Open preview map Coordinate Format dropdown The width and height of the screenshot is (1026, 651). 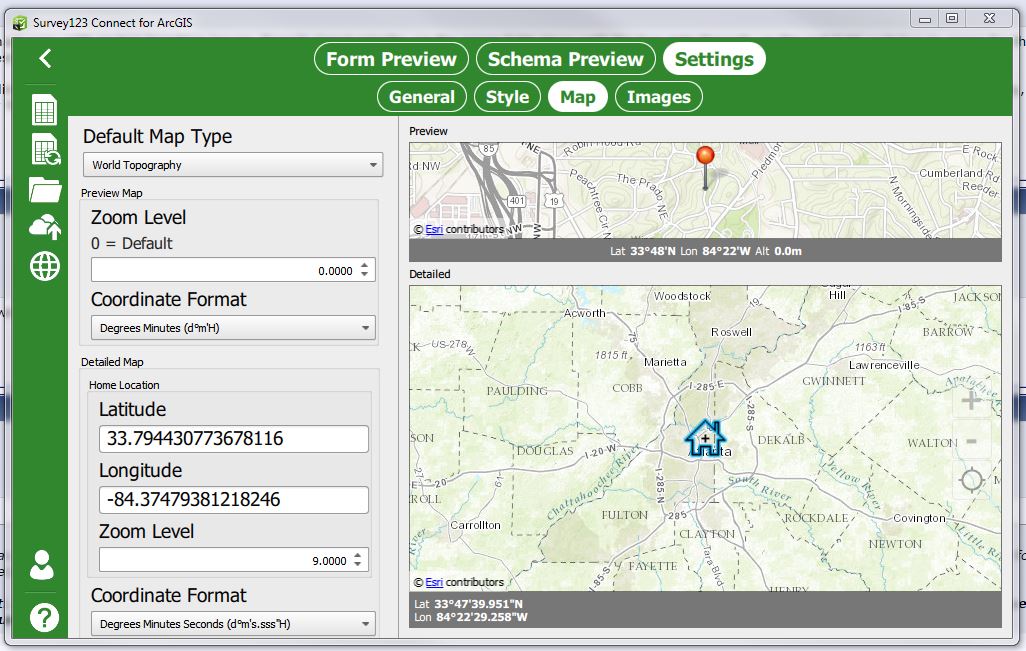click(x=233, y=328)
